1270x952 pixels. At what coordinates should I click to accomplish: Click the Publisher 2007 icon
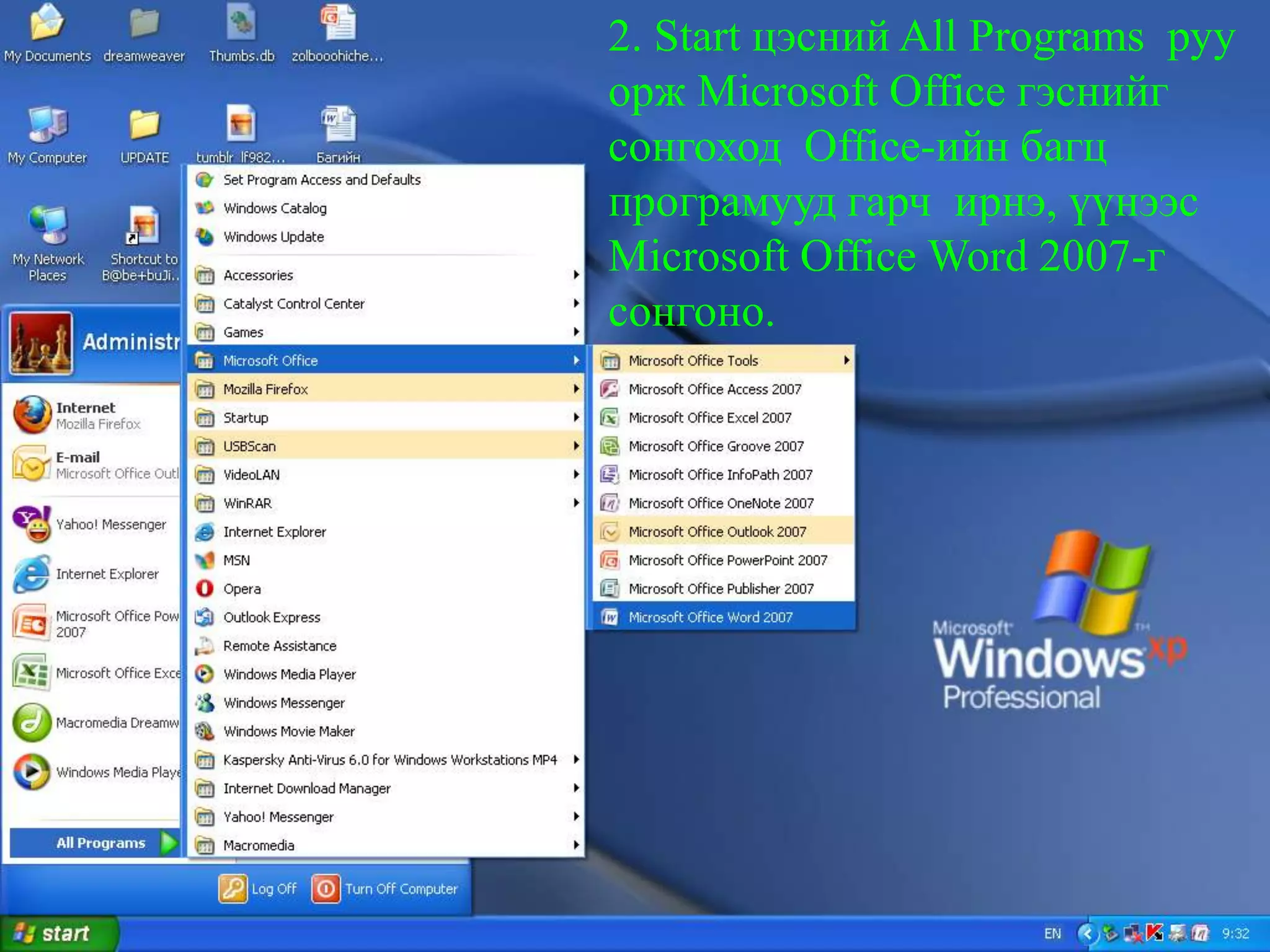pos(610,589)
